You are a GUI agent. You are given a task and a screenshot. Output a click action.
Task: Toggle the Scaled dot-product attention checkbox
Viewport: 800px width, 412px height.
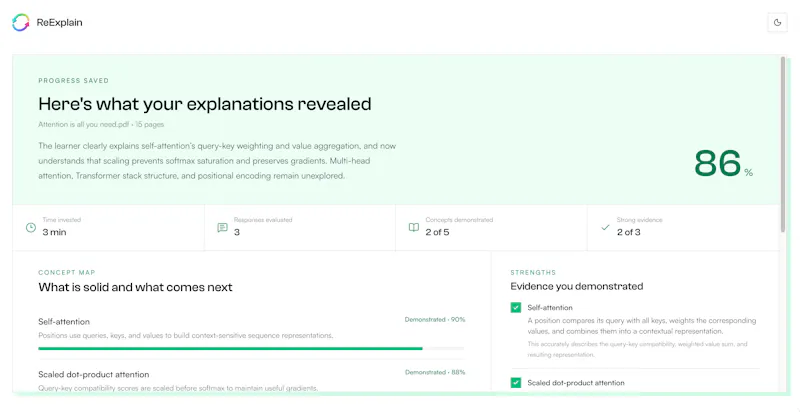pos(516,382)
